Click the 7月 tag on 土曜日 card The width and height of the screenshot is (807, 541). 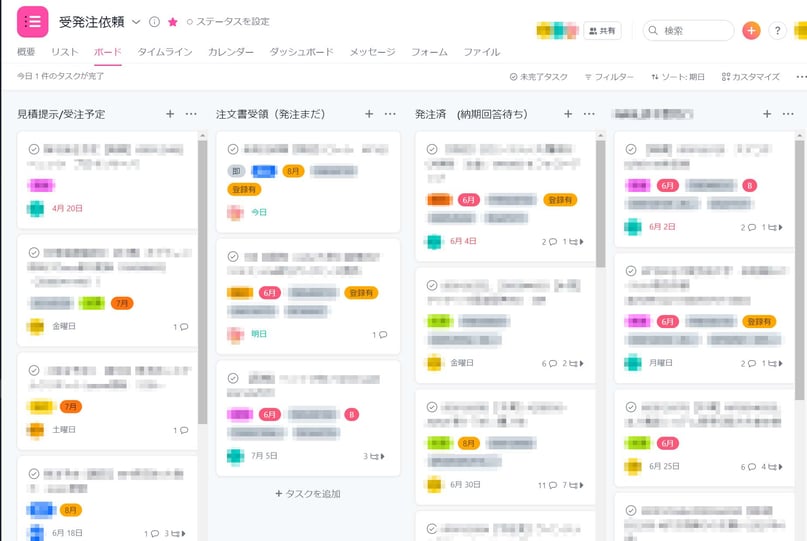pos(71,407)
